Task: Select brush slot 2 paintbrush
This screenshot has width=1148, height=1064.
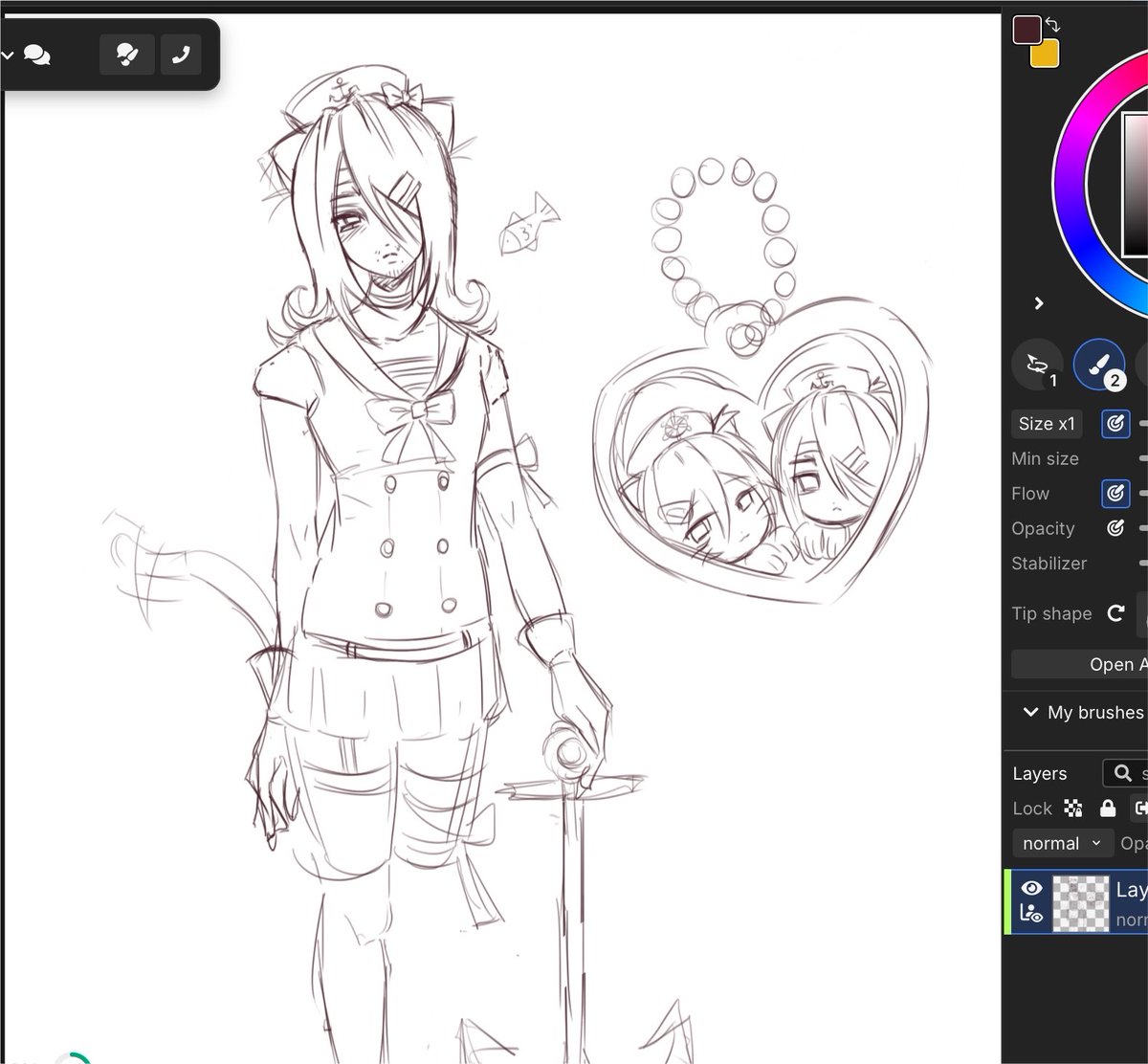Action: point(1099,365)
